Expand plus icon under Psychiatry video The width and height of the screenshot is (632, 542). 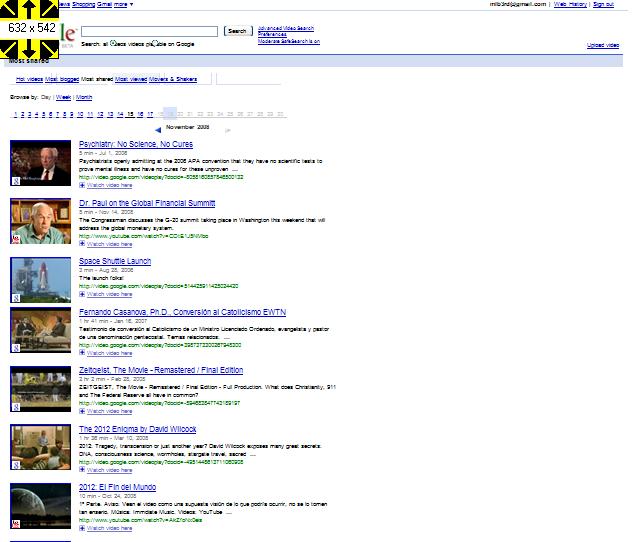82,185
